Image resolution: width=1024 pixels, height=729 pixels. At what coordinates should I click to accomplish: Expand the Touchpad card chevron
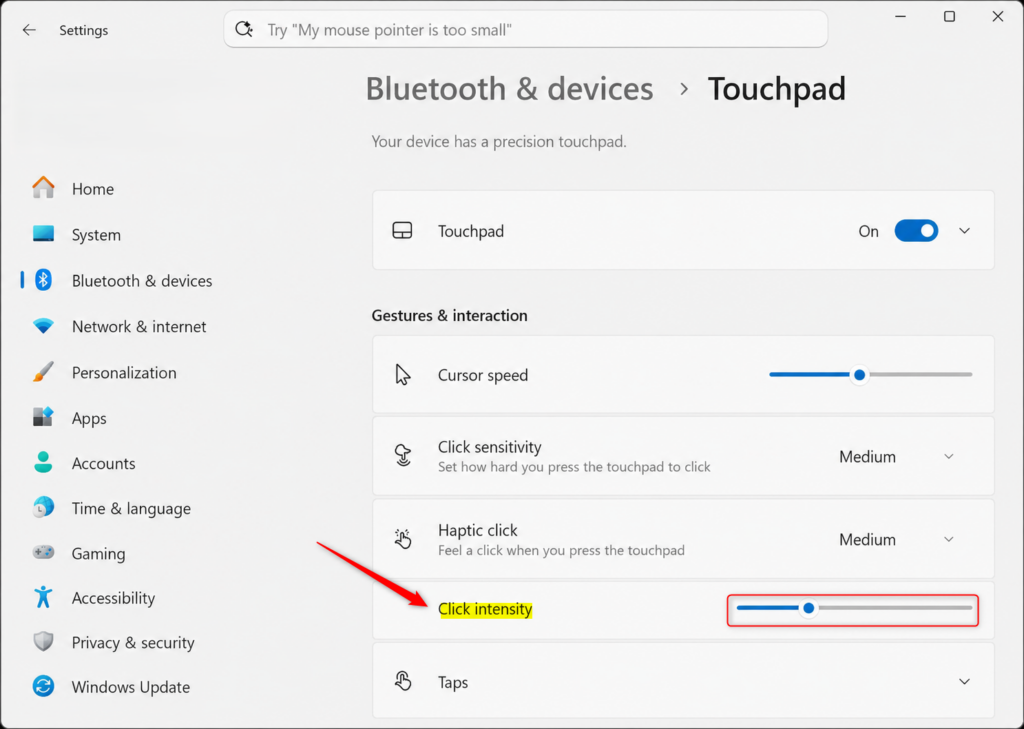click(965, 231)
